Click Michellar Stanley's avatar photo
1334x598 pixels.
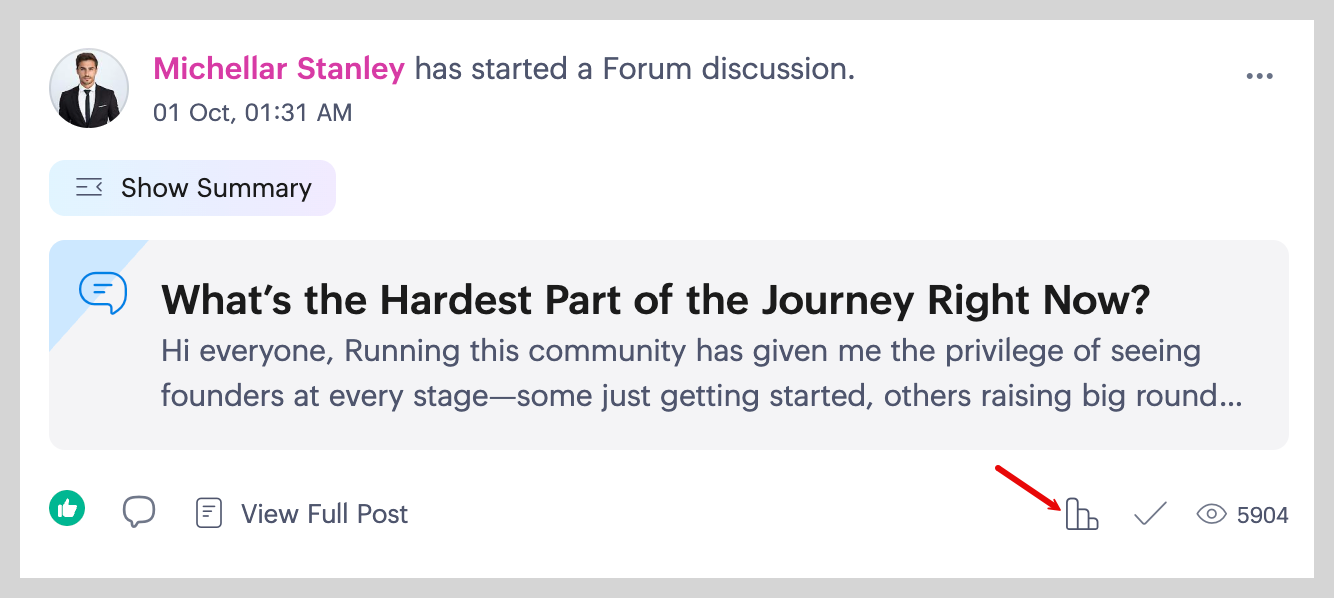[89, 88]
